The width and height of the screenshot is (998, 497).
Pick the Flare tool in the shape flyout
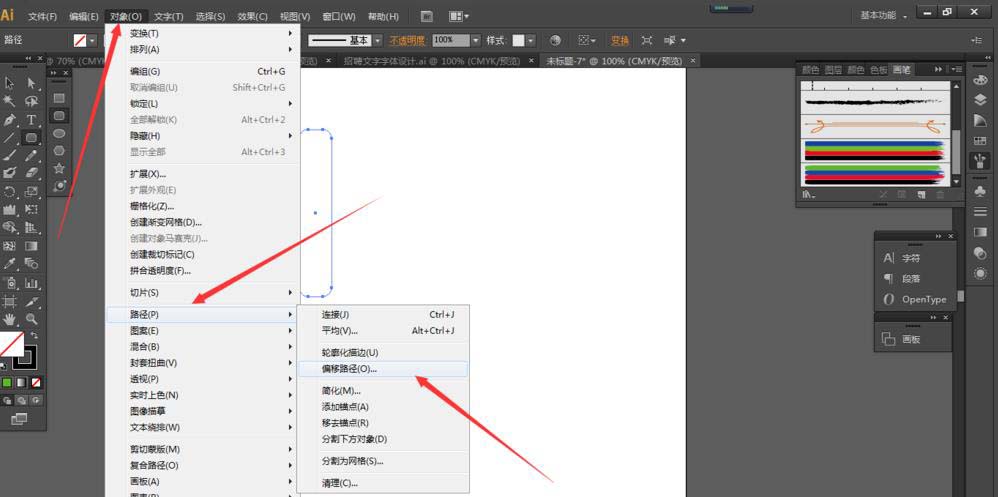59,186
